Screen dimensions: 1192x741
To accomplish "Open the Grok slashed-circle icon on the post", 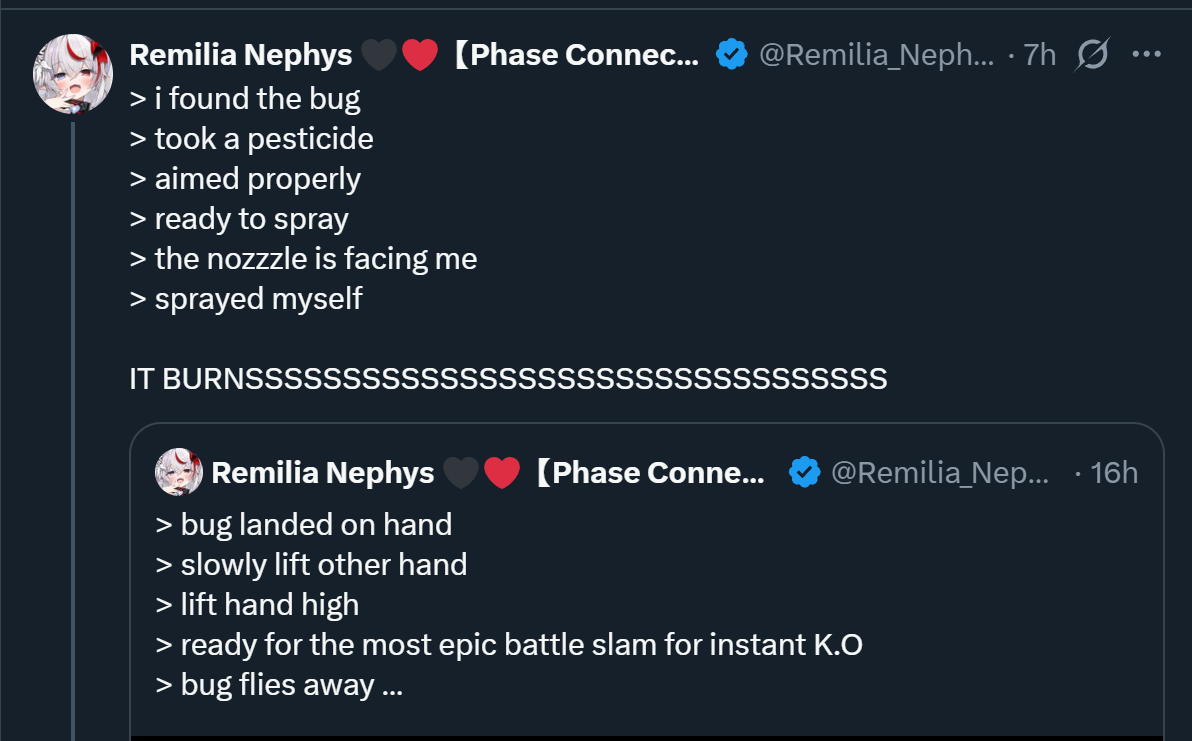I will (1091, 55).
